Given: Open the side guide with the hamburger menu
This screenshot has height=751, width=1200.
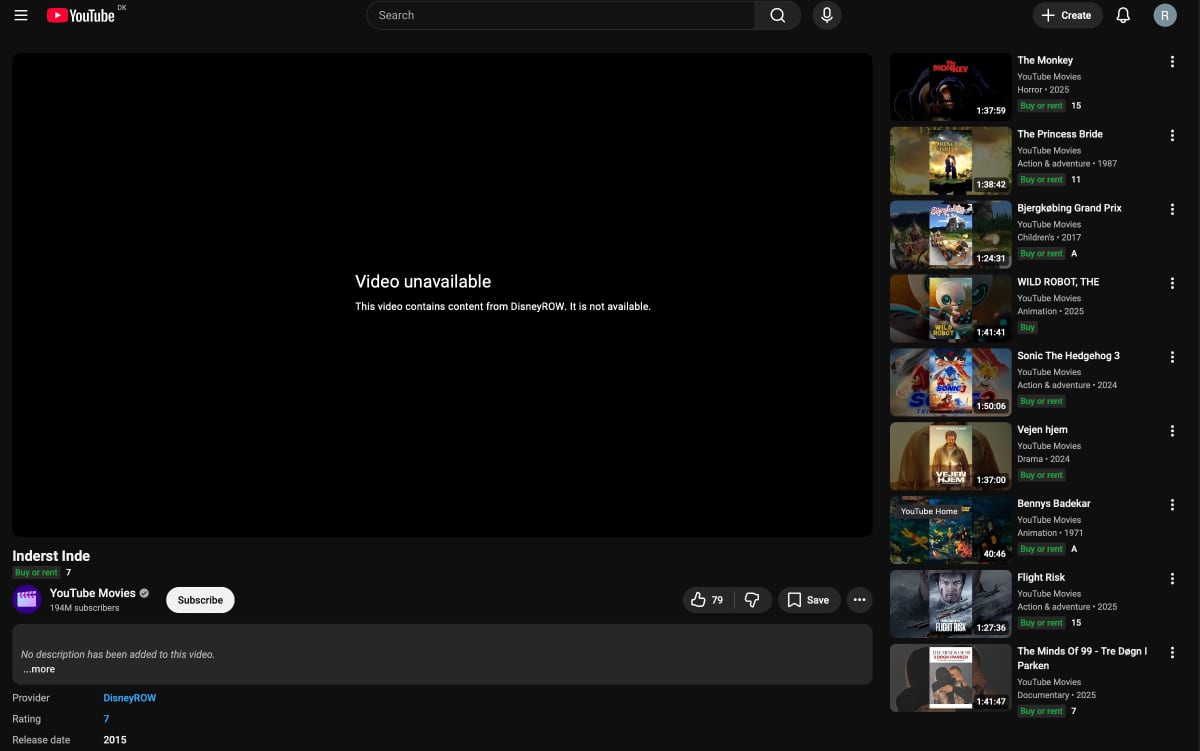Looking at the screenshot, I should click(x=21, y=15).
